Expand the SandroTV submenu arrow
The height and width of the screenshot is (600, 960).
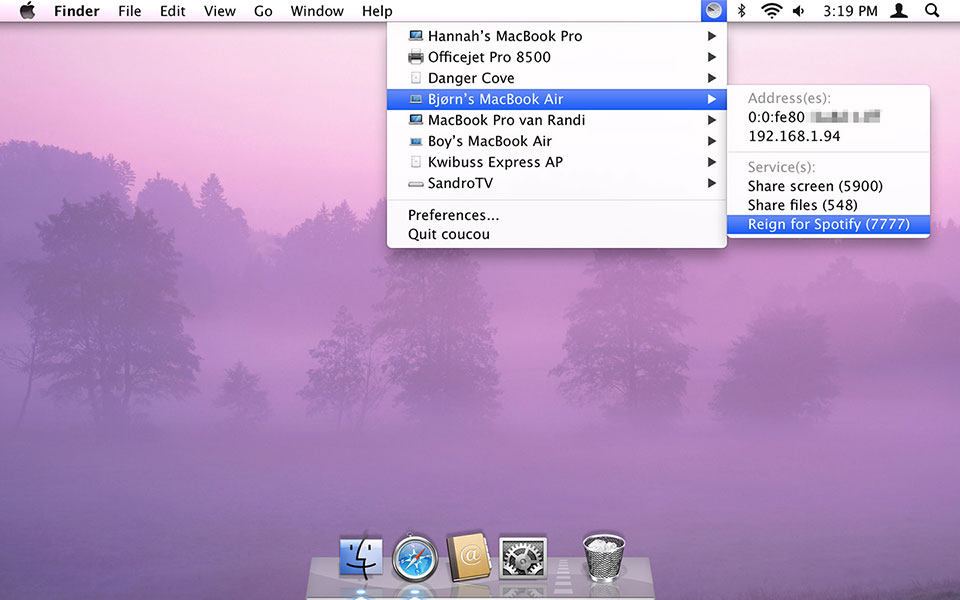point(711,183)
